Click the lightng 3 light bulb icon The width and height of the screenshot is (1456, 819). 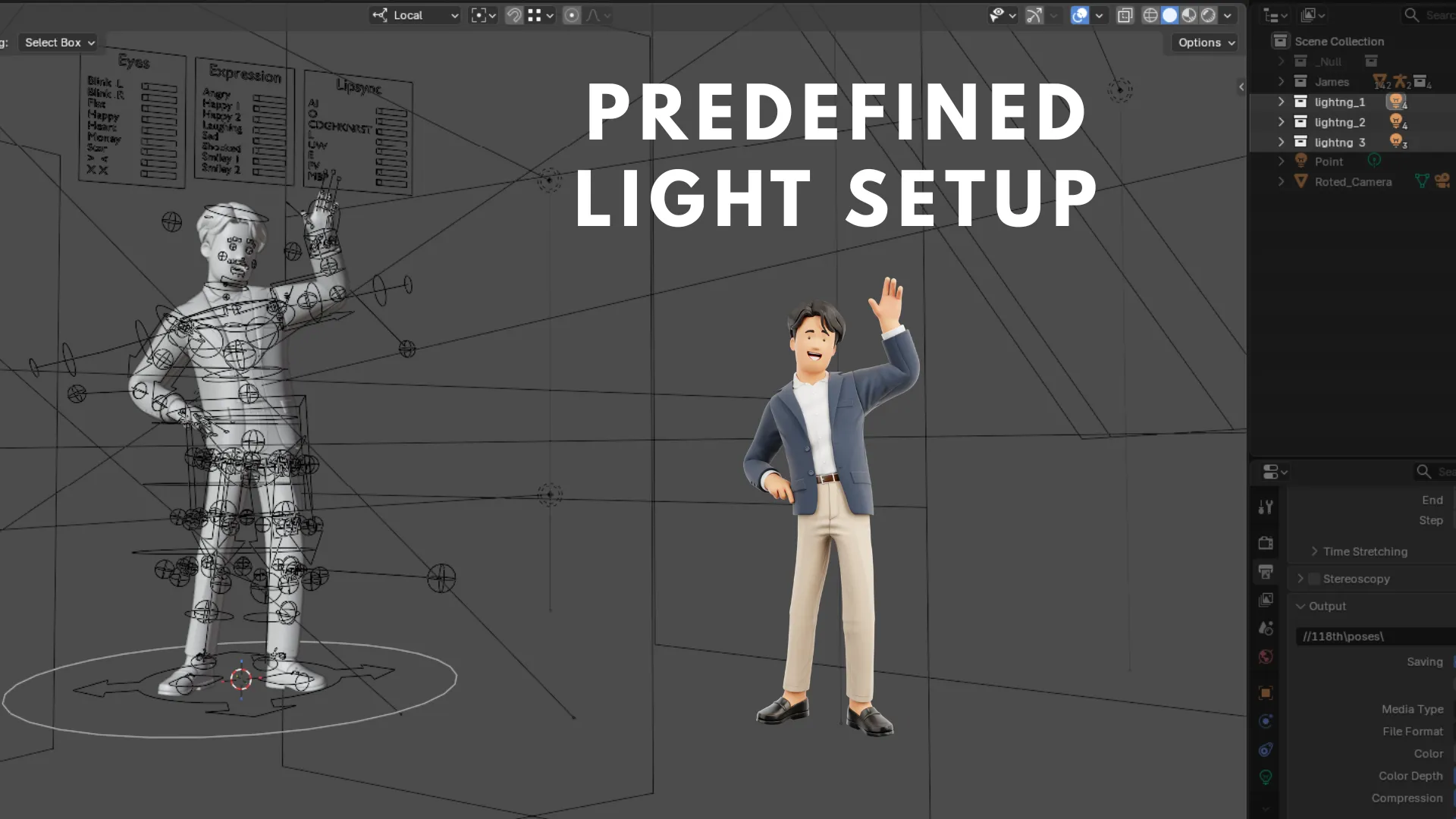(x=1395, y=140)
